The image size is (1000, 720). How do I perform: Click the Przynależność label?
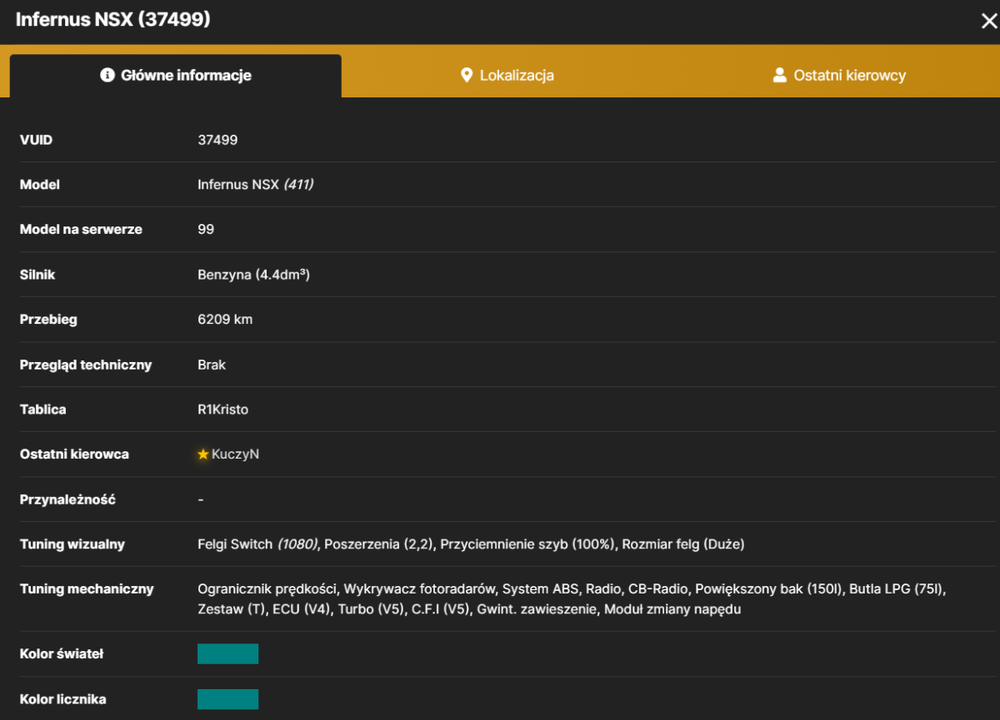tap(68, 499)
